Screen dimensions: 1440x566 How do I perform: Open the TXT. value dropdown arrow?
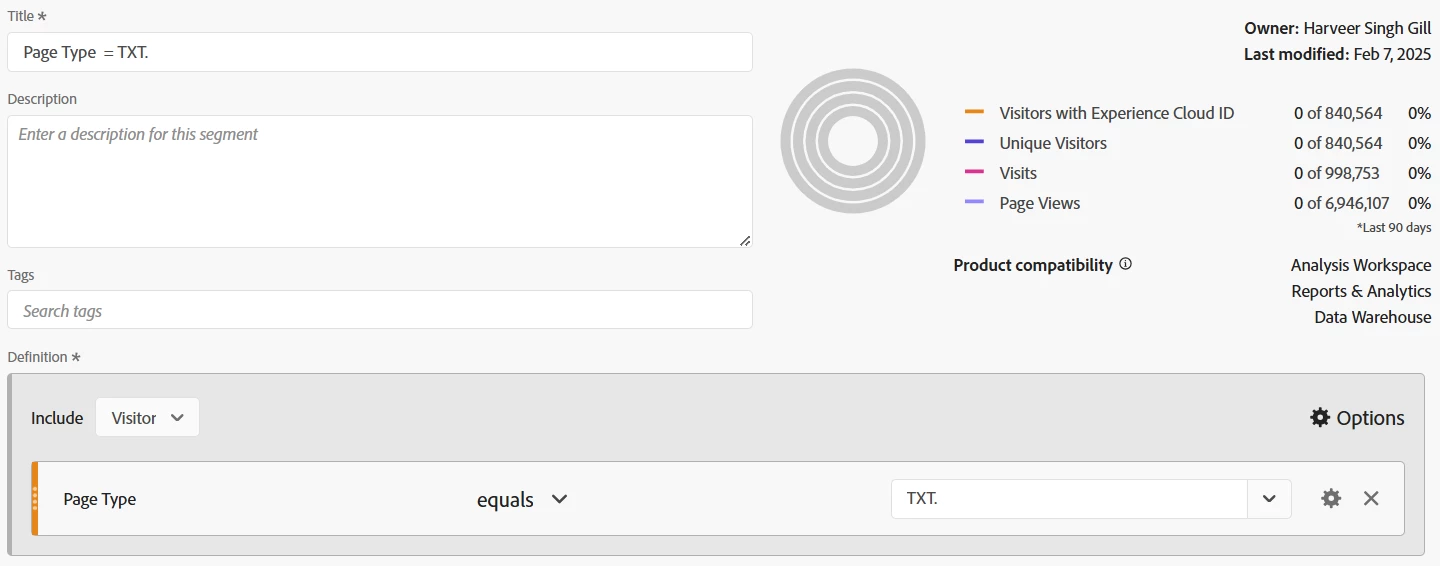coord(1269,499)
